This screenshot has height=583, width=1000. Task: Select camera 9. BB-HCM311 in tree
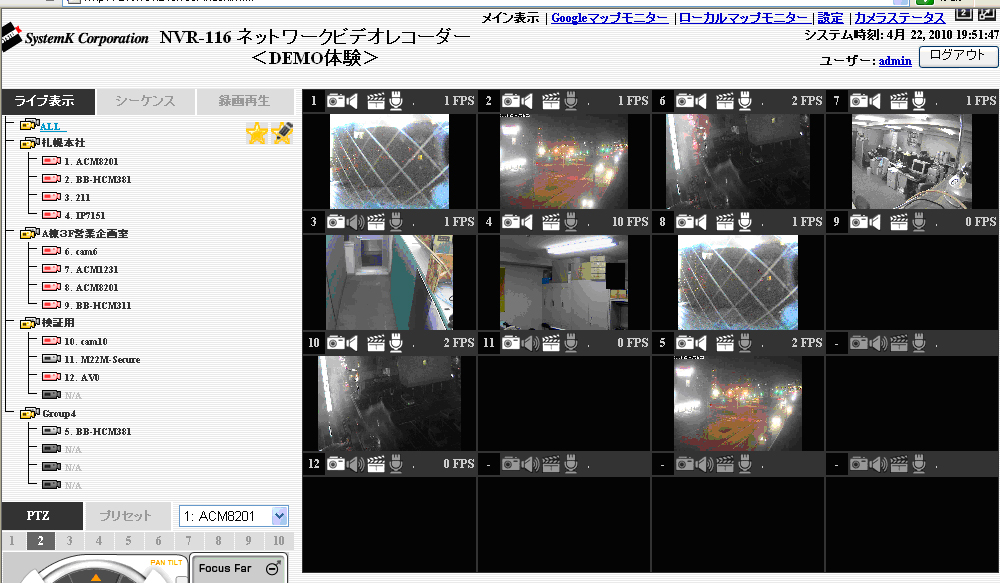[x=98, y=306]
